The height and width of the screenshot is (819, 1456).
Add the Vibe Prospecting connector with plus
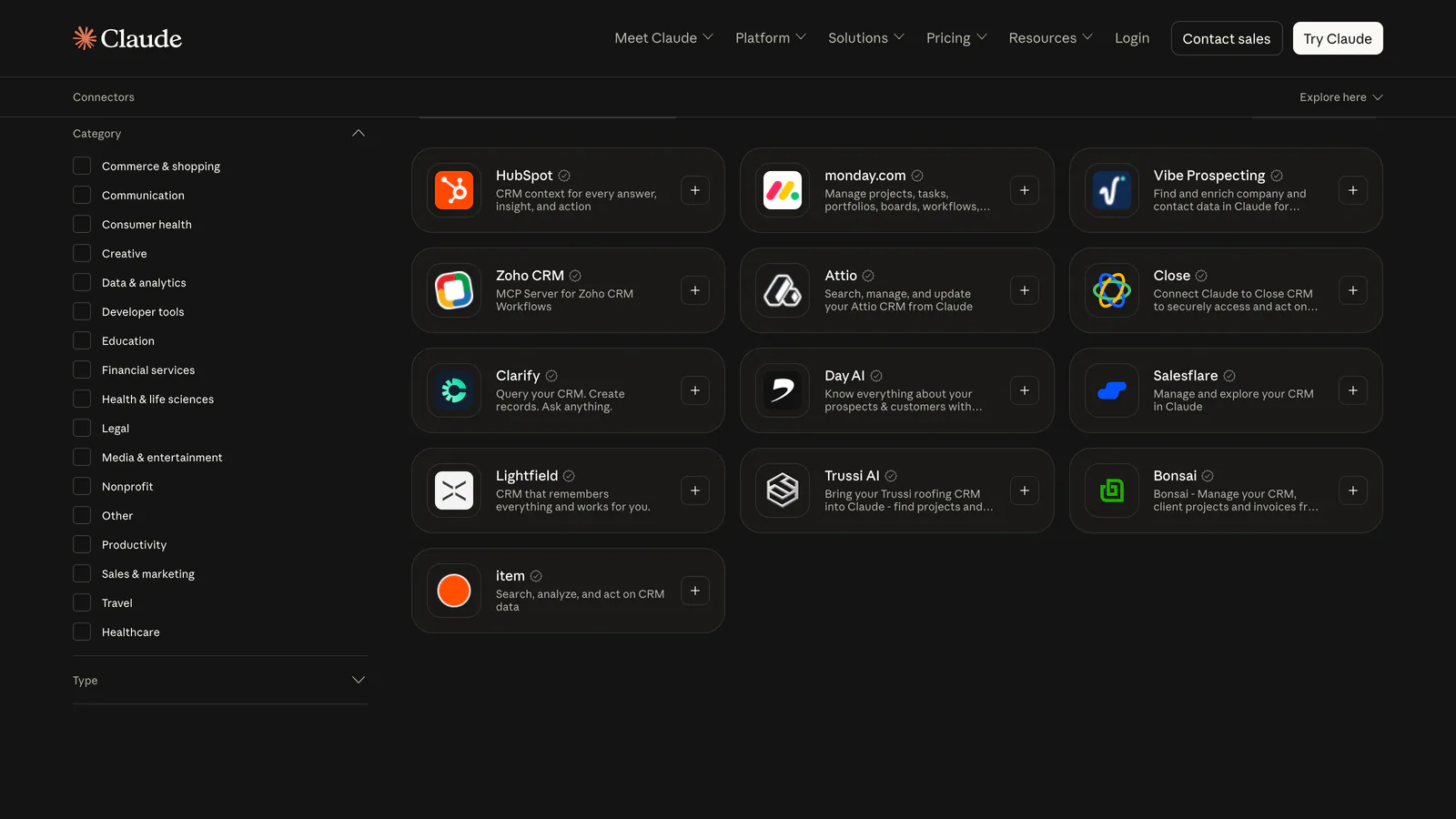click(1353, 190)
